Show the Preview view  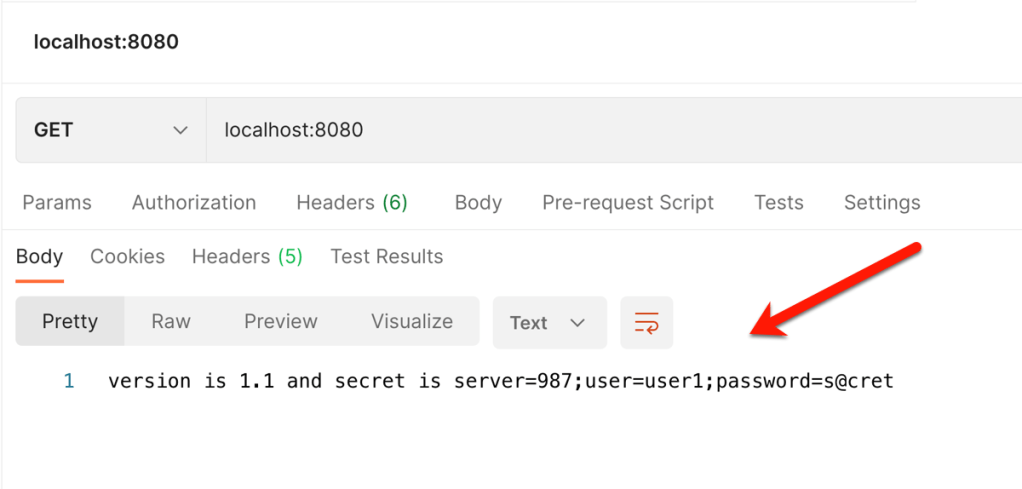[x=281, y=322]
